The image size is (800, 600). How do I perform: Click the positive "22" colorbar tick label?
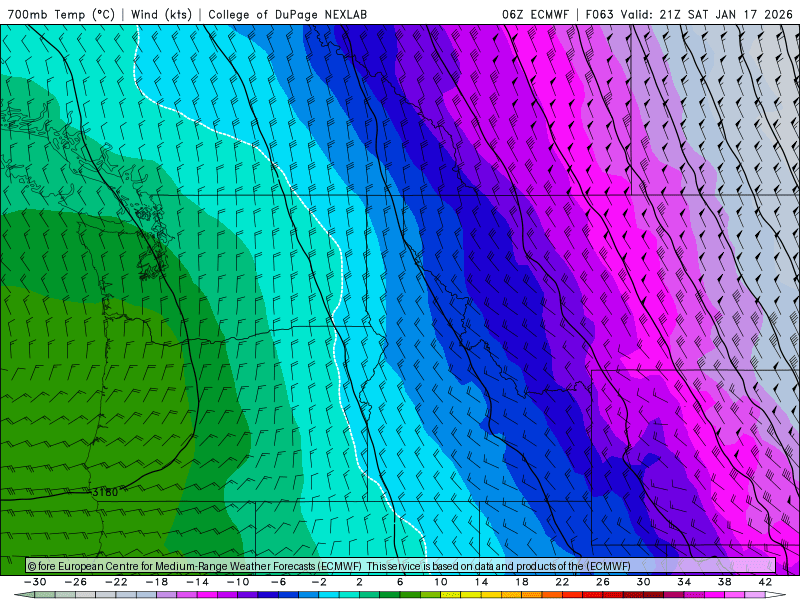(562, 582)
